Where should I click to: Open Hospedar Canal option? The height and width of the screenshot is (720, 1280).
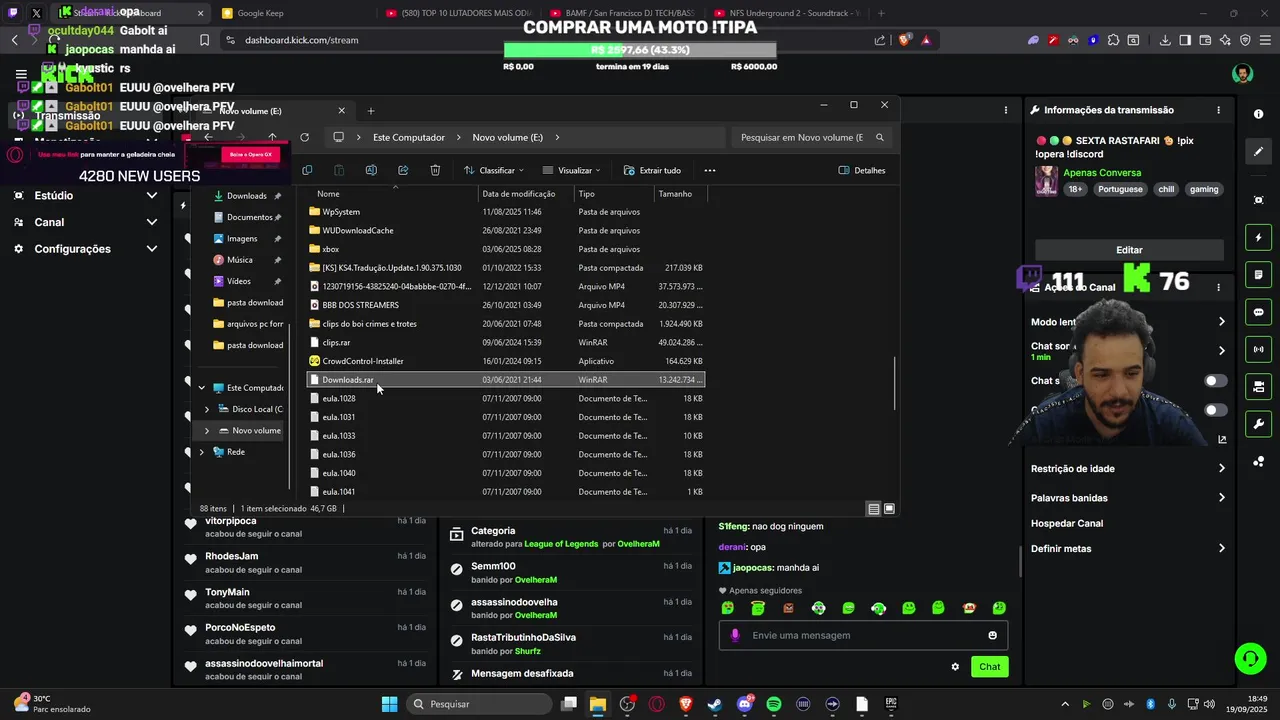click(x=1067, y=523)
